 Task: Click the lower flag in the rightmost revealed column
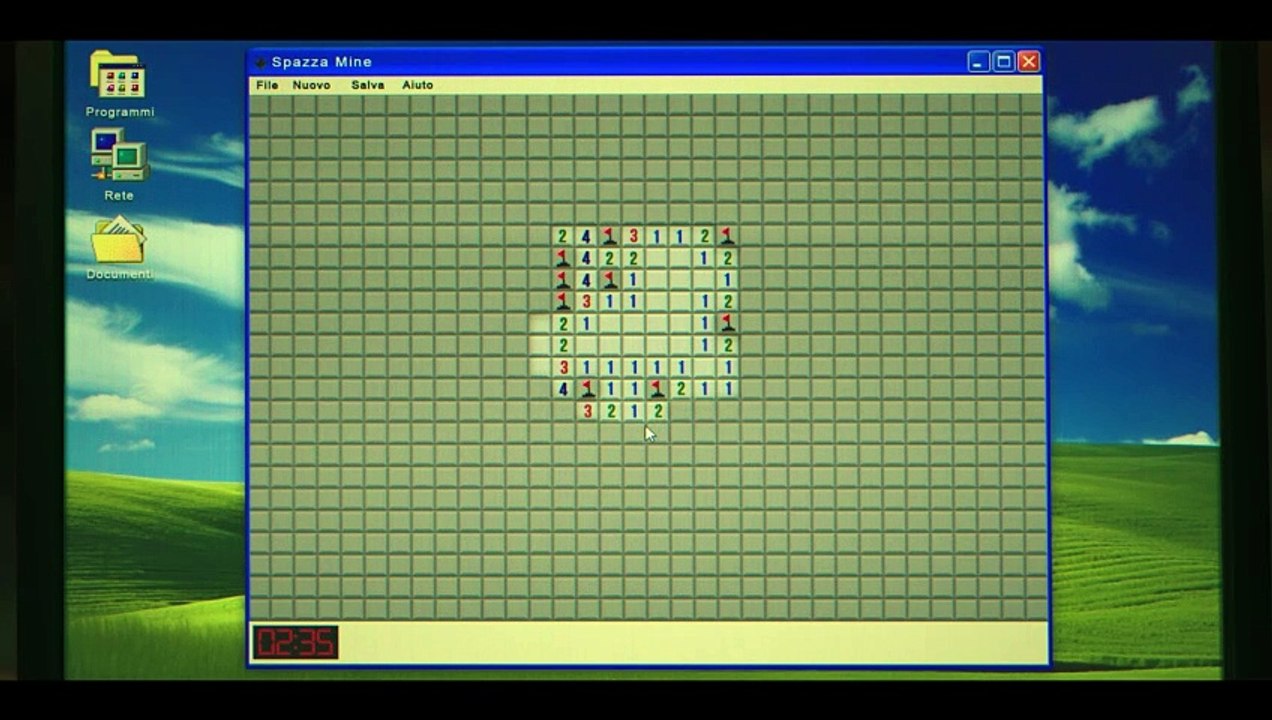[727, 323]
